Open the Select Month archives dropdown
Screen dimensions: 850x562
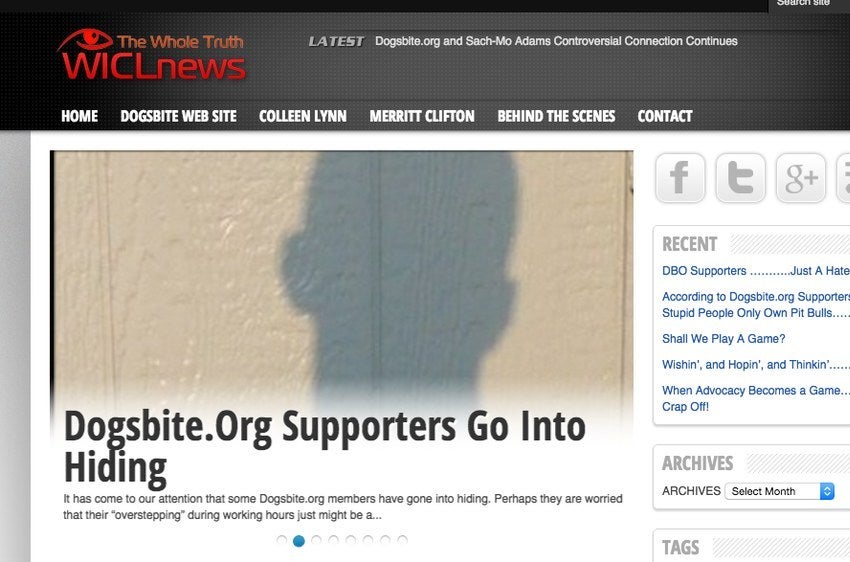pyautogui.click(x=780, y=491)
